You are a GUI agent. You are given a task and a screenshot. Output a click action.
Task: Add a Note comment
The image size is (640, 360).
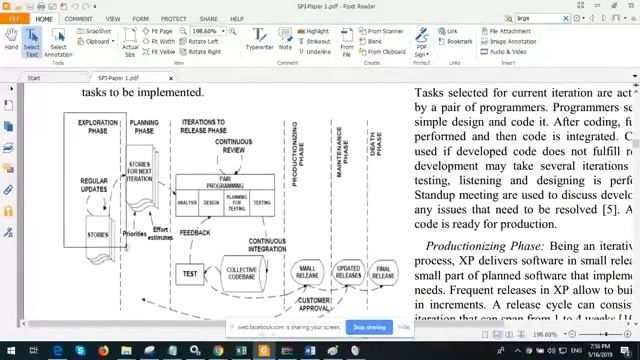point(285,39)
